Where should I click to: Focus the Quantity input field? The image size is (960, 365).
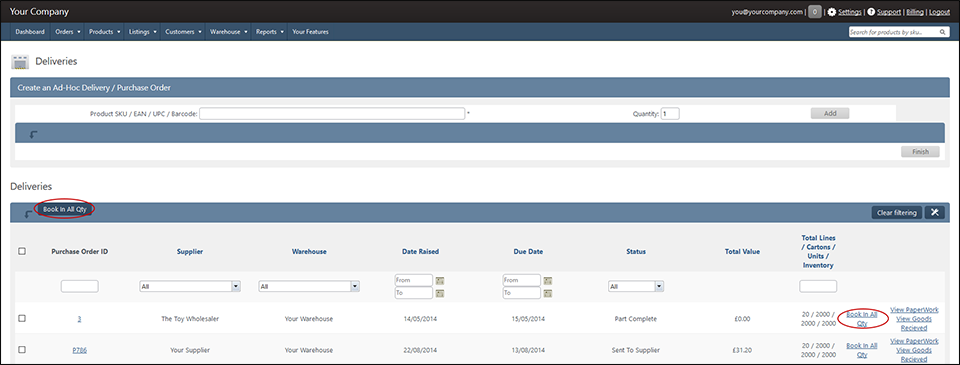tap(670, 113)
